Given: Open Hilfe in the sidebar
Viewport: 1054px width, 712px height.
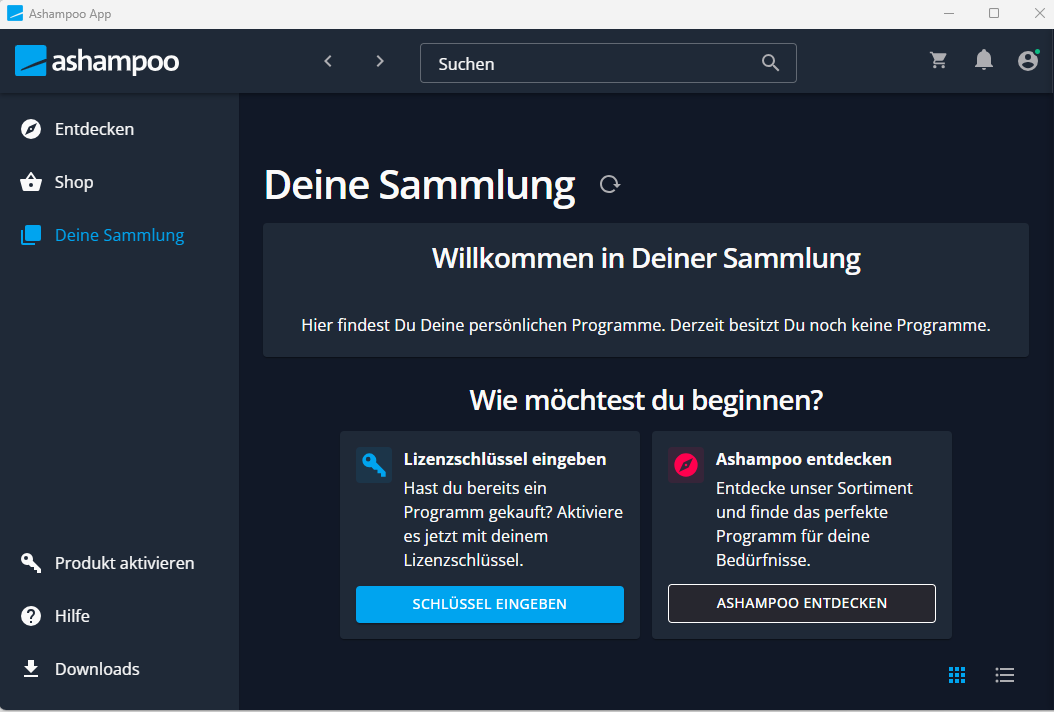Looking at the screenshot, I should [x=119, y=616].
